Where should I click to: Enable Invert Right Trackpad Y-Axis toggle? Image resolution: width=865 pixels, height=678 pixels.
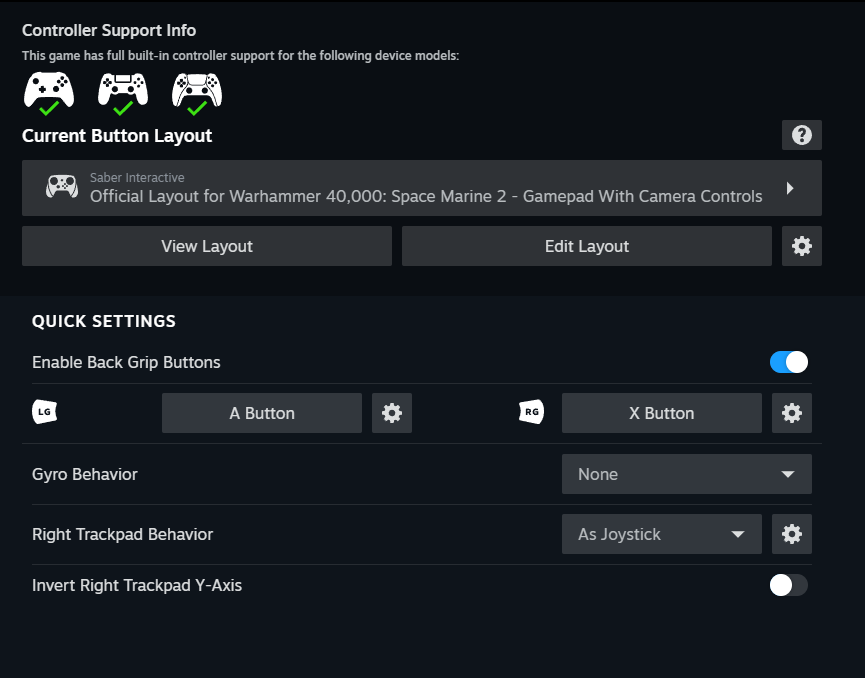789,585
